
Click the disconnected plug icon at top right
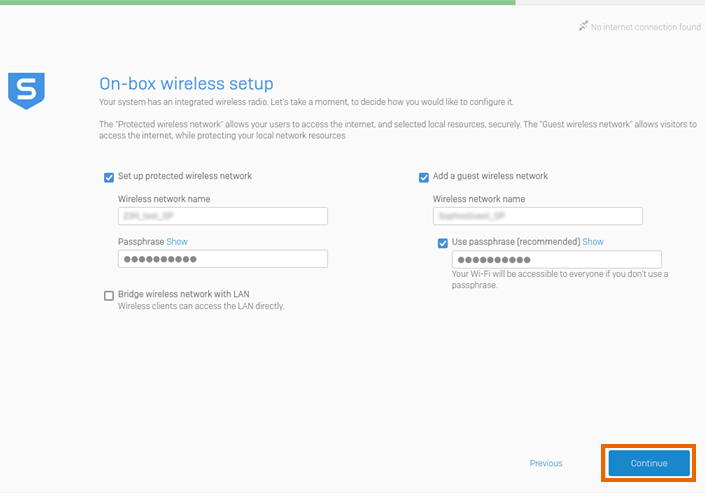[583, 27]
